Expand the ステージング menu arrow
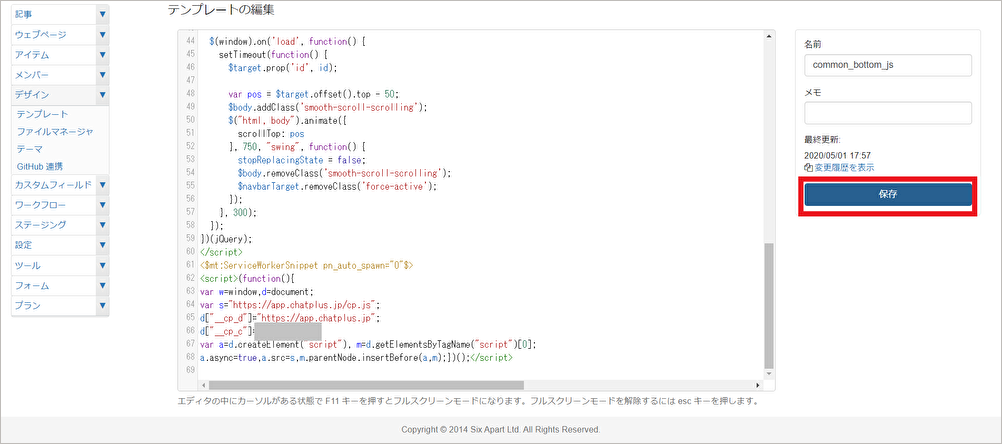 point(102,225)
